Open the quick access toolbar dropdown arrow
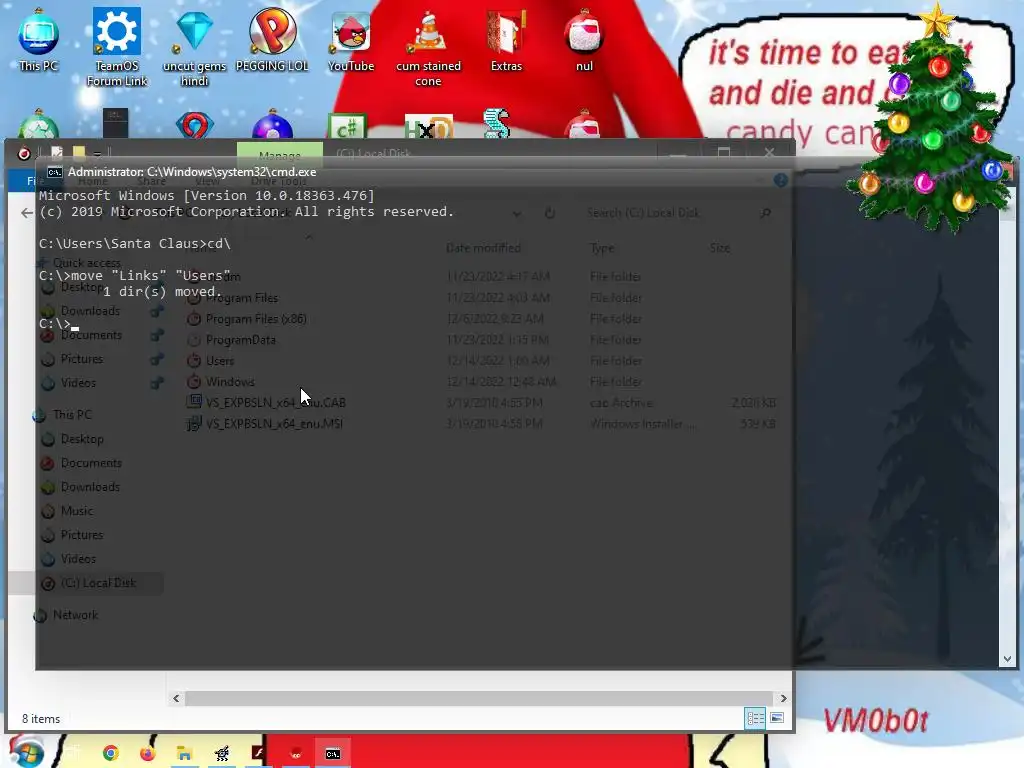This screenshot has height=768, width=1024. pyautogui.click(x=97, y=153)
